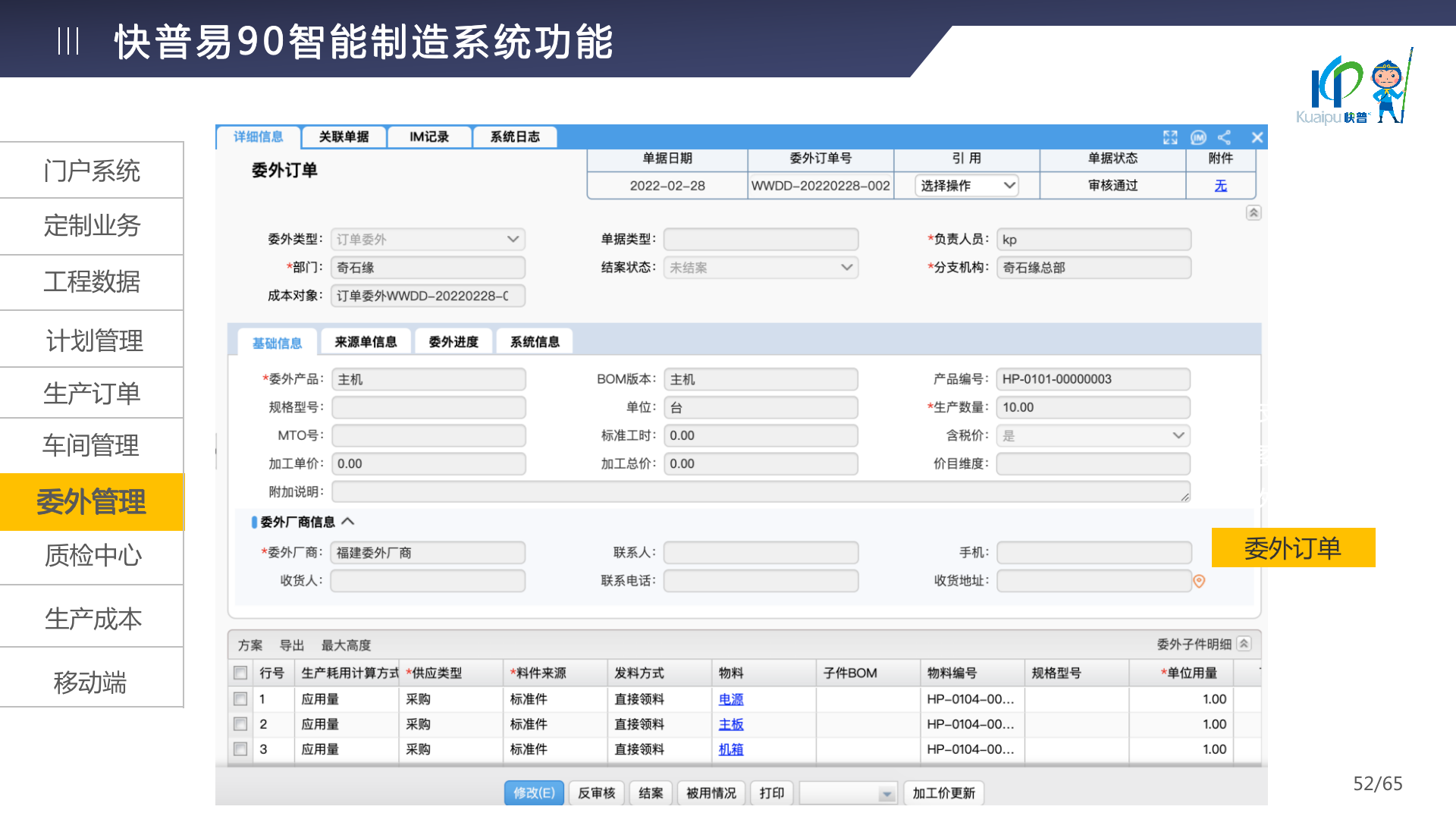Expand the 结案状态 dropdown

(846, 268)
